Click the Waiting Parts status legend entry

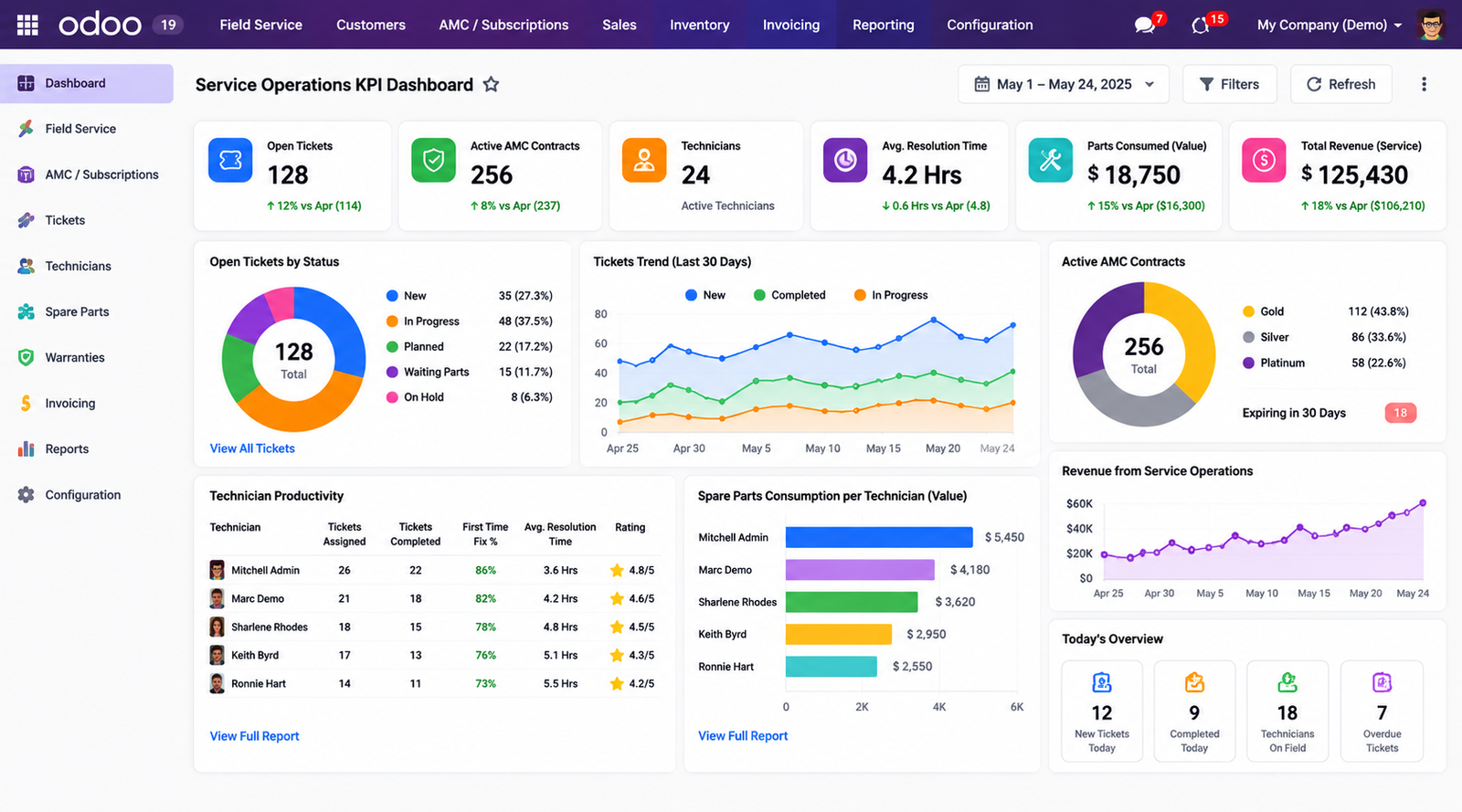pos(469,372)
